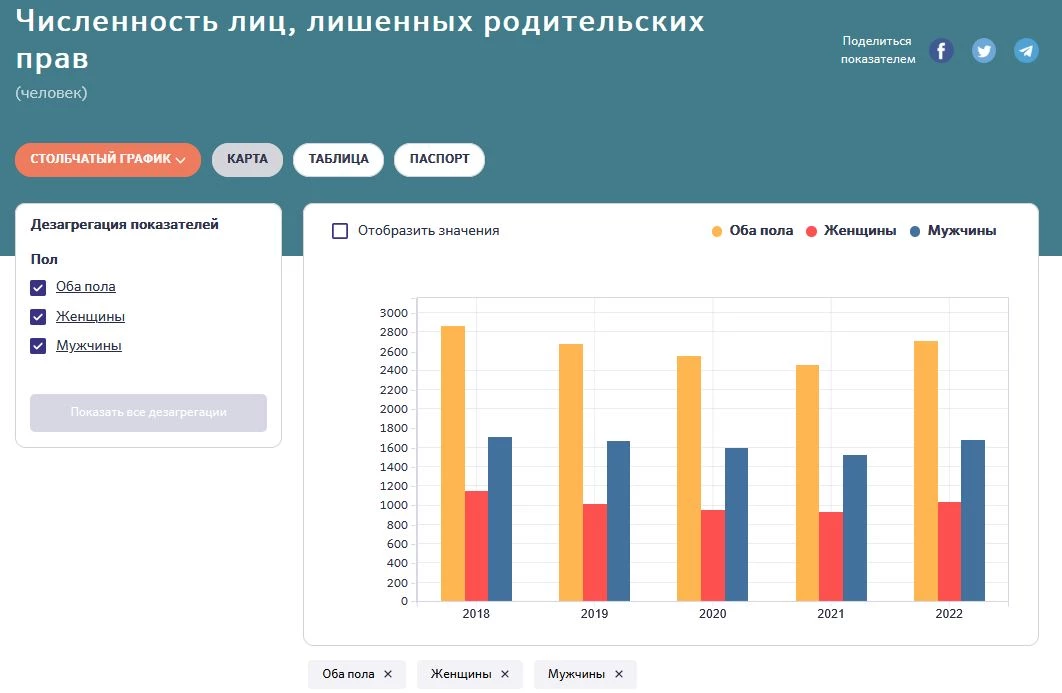Share indicator on Twitter
Viewport: 1062px width, 693px height.
tap(983, 51)
